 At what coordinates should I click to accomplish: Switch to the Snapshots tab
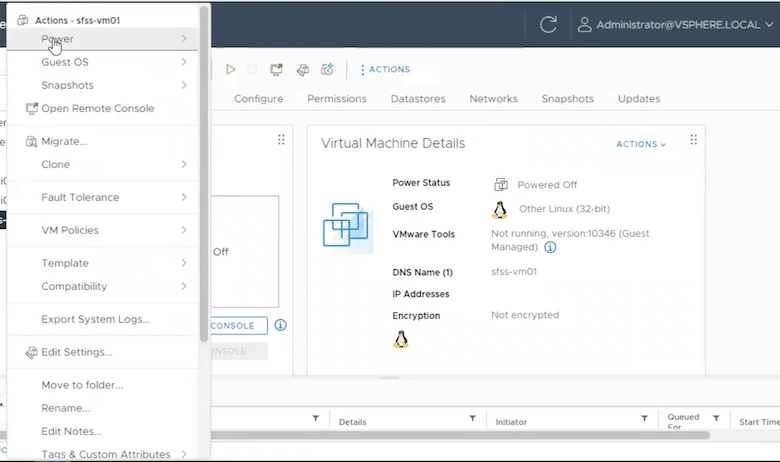(x=568, y=99)
